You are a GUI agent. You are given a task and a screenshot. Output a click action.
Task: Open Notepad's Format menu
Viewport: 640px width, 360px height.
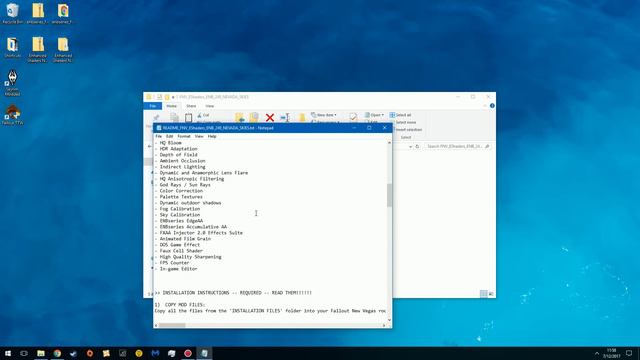click(184, 136)
